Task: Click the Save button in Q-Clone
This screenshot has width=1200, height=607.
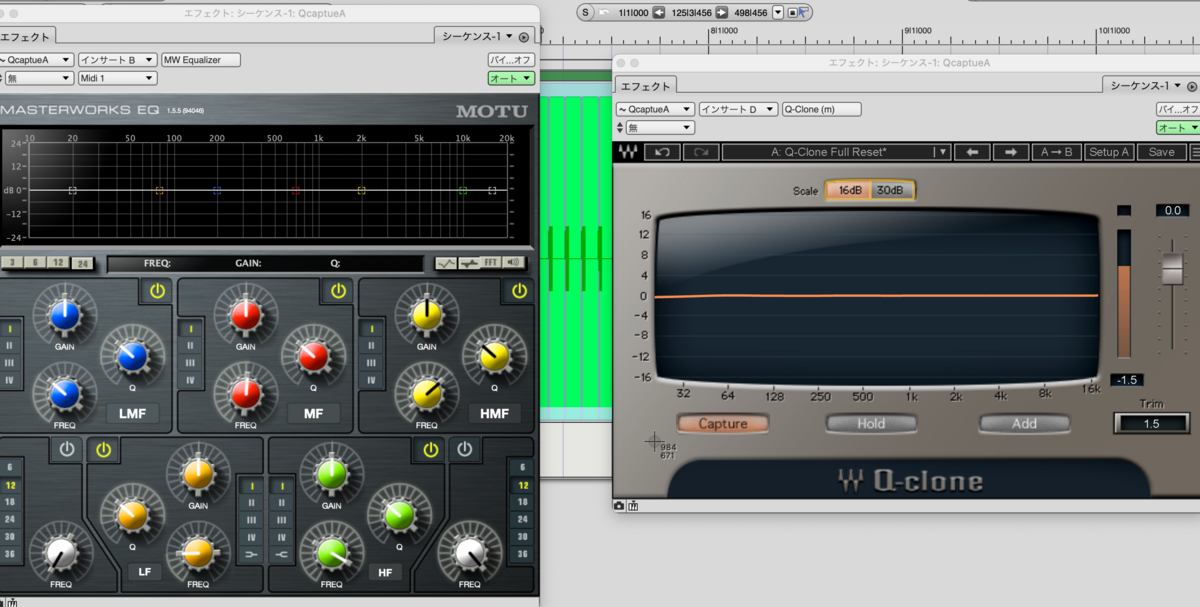Action: click(1161, 152)
